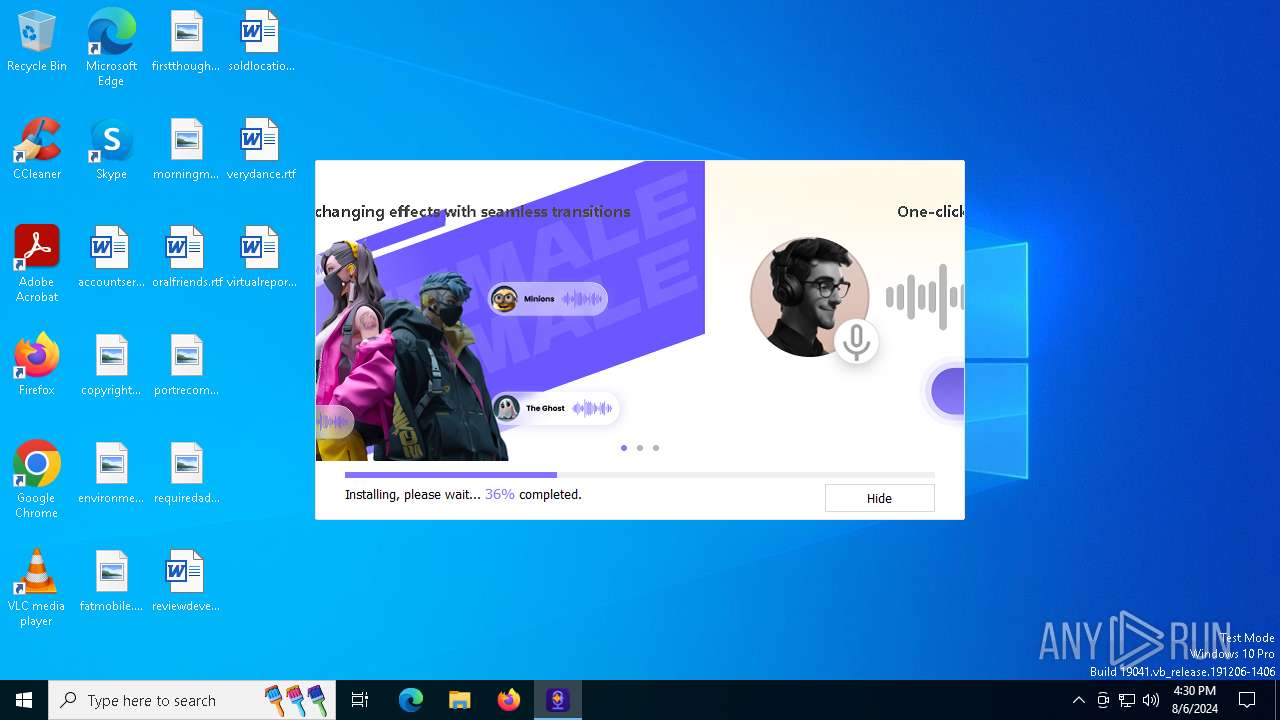
Task: Show hidden system tray icons
Action: [x=1078, y=700]
